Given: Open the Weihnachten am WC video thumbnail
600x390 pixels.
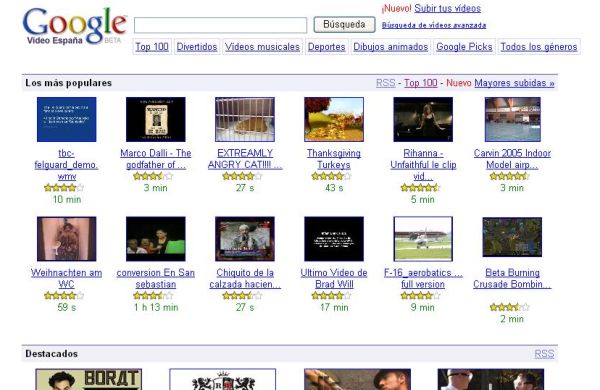Looking at the screenshot, I should 67,239.
